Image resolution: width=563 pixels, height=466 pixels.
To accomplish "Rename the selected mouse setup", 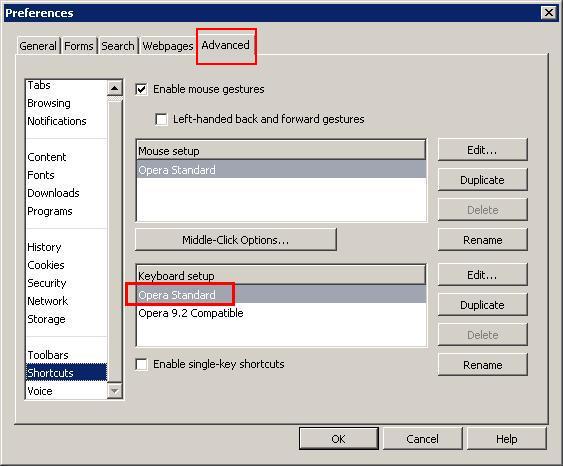I will click(x=482, y=239).
